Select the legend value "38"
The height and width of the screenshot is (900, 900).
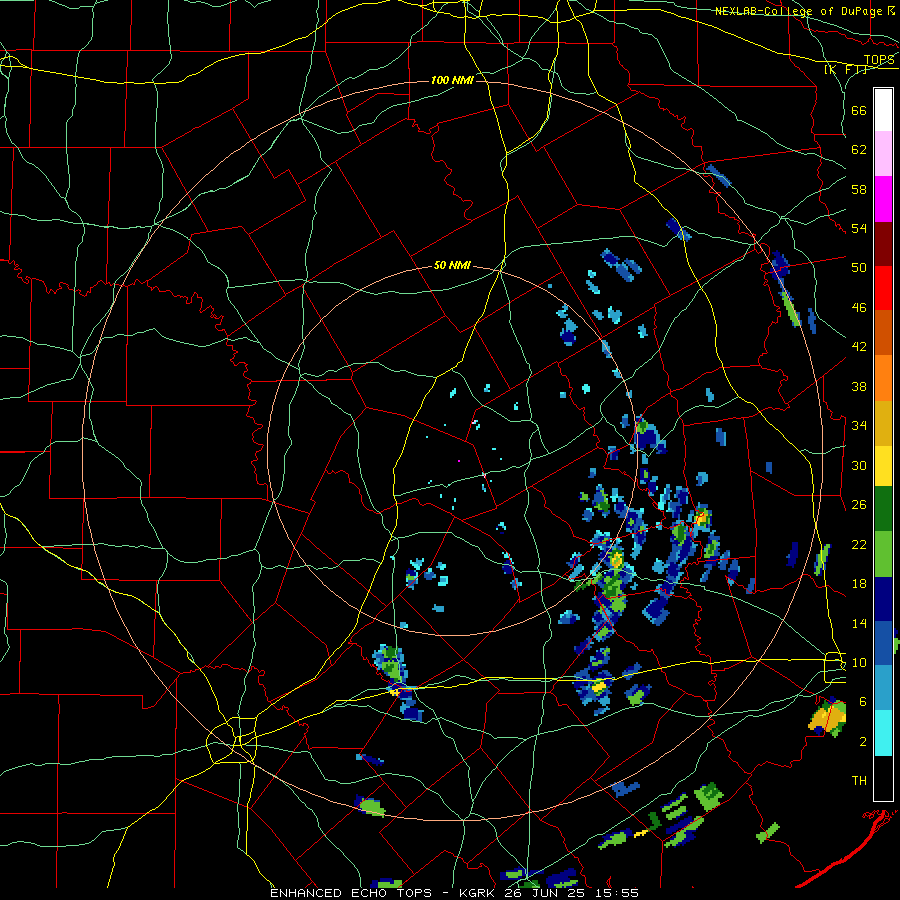[859, 386]
